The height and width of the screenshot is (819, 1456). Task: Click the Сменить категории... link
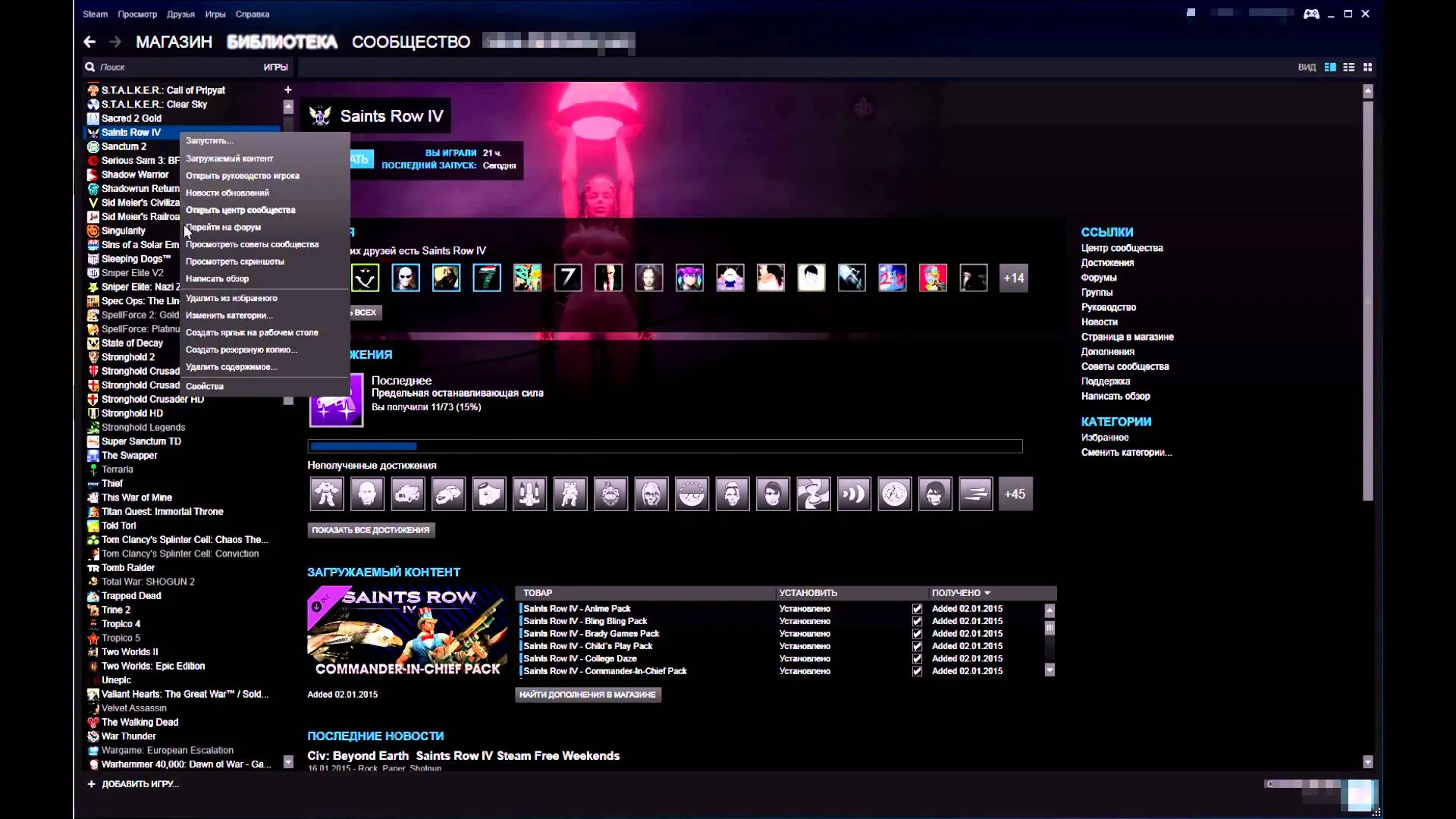pyautogui.click(x=1126, y=452)
